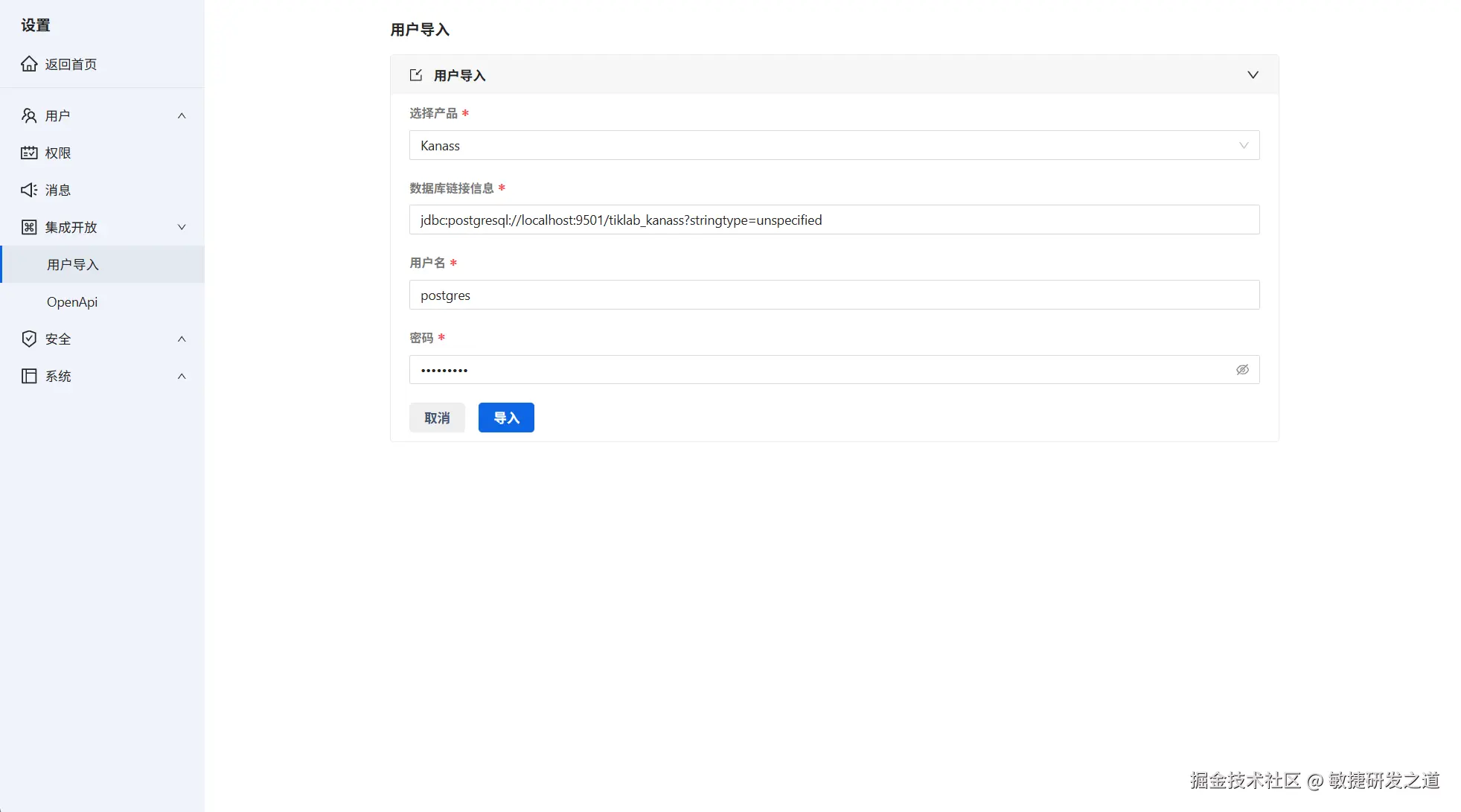Open the OpenApi menu item
This screenshot has width=1461, height=812.
[x=72, y=301]
